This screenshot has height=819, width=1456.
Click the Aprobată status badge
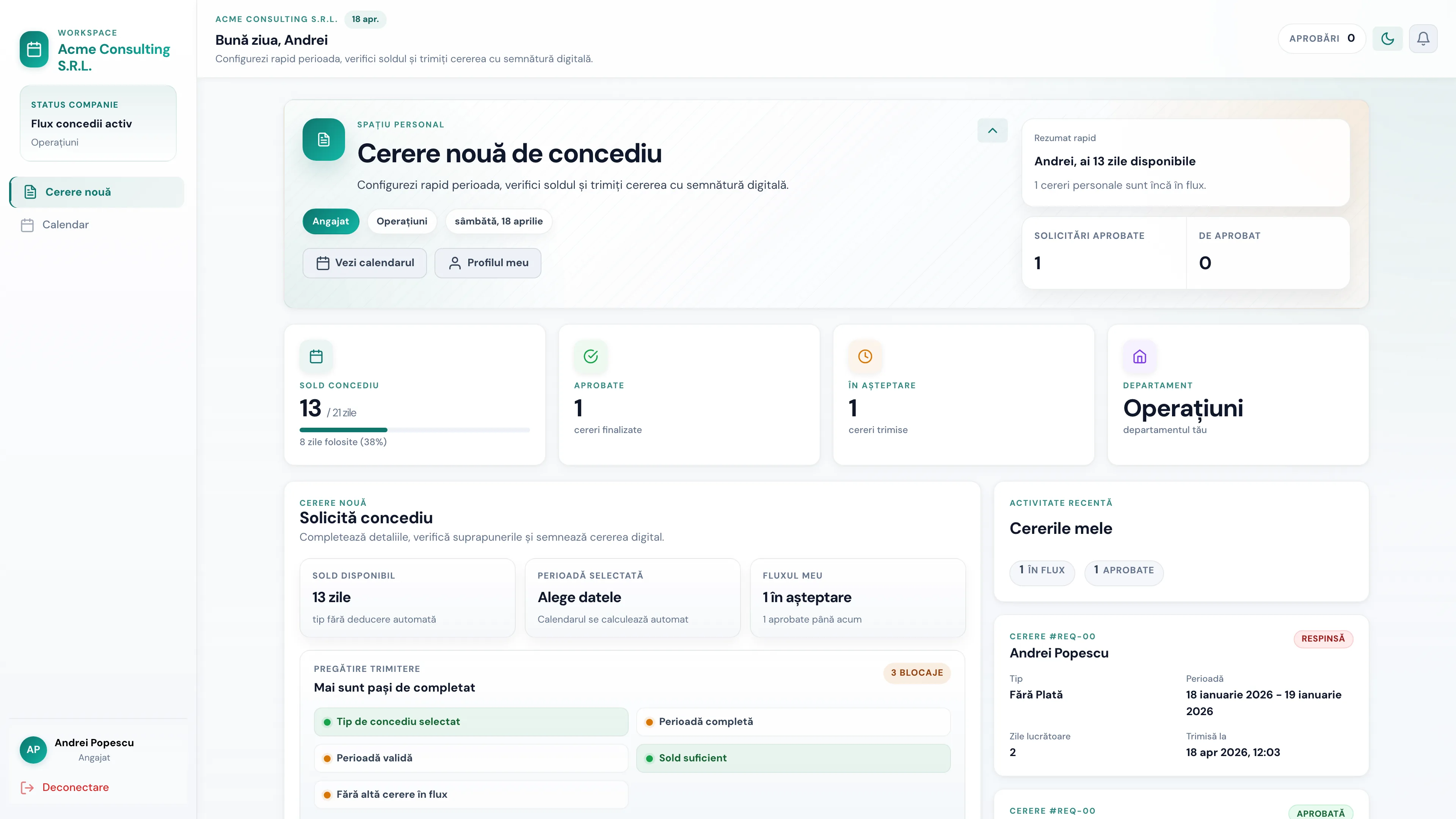coord(1320,813)
